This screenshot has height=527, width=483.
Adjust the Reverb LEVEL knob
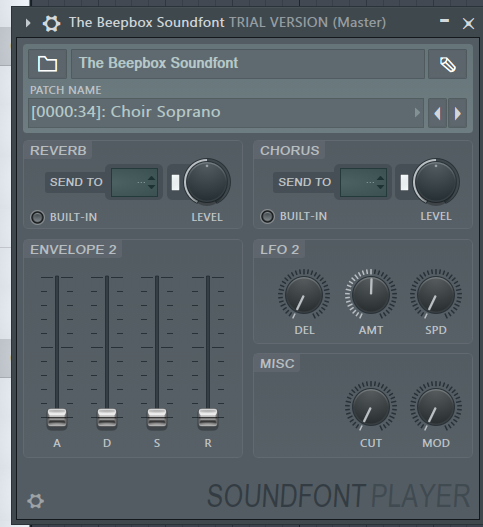click(x=207, y=182)
